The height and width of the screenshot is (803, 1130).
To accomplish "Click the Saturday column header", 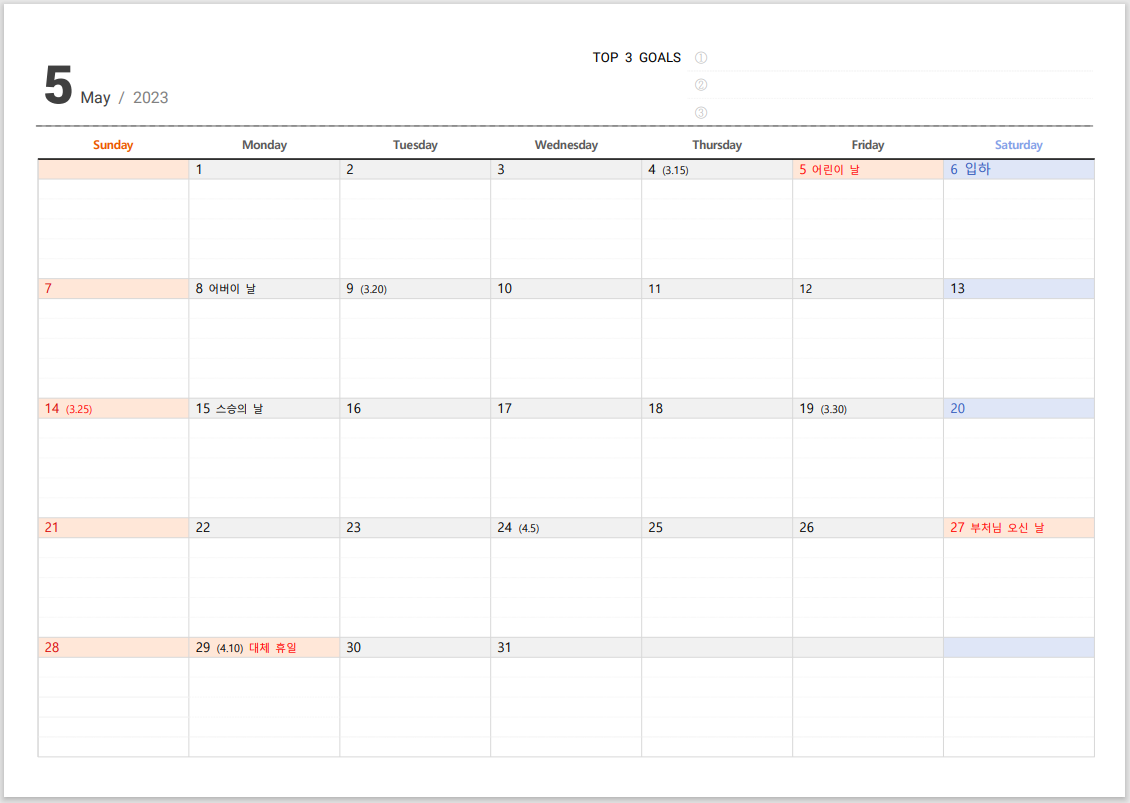I will (1018, 145).
